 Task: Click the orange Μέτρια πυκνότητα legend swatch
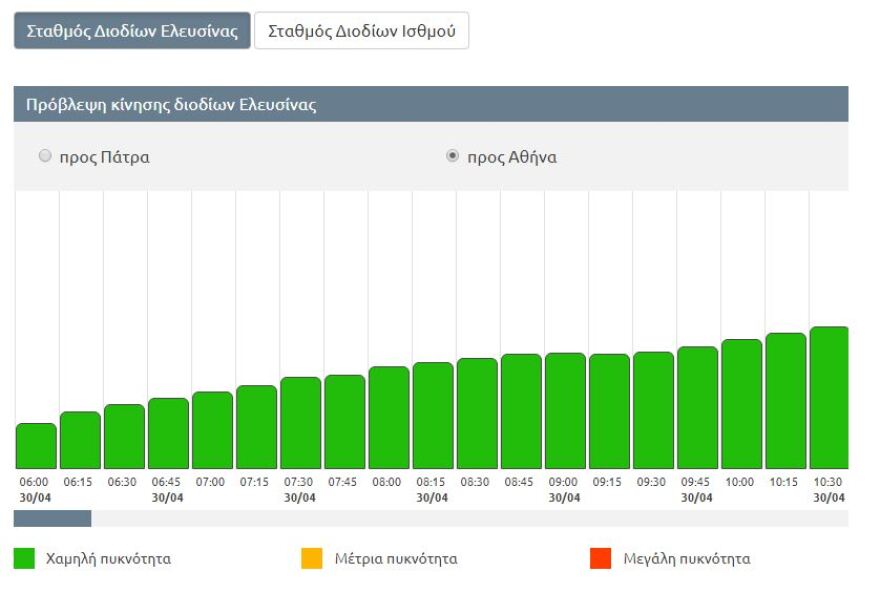[x=312, y=559]
